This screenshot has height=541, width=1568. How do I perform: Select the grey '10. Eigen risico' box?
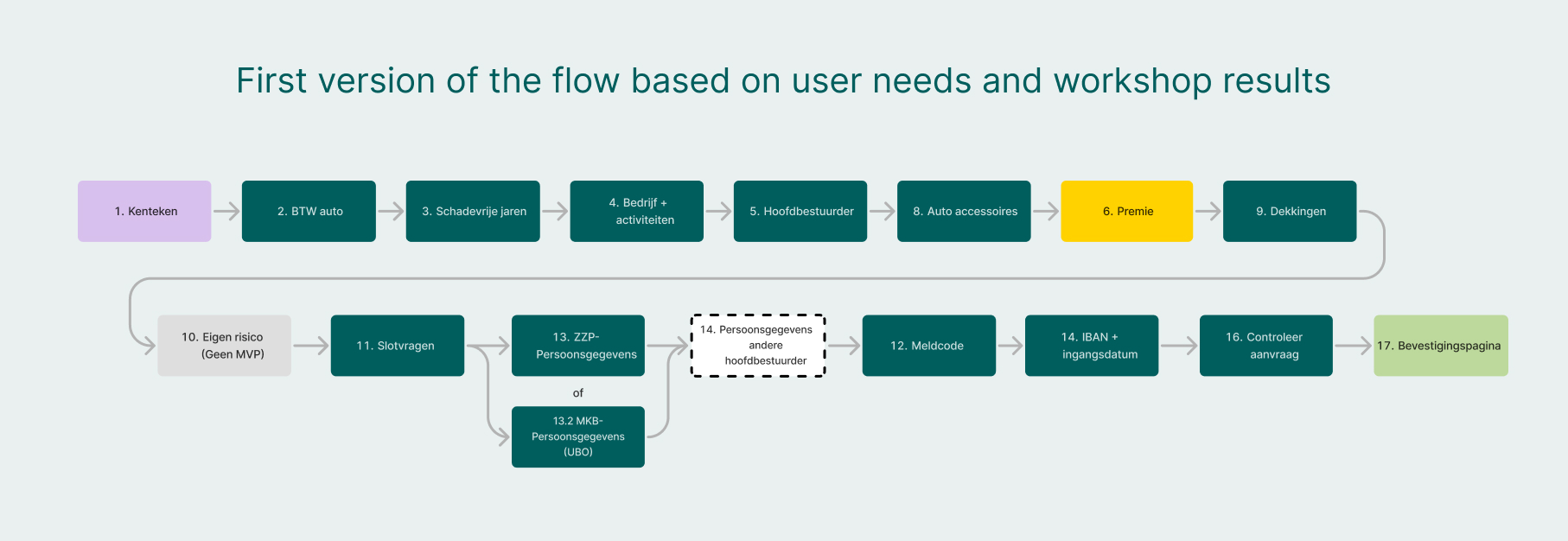coord(224,346)
